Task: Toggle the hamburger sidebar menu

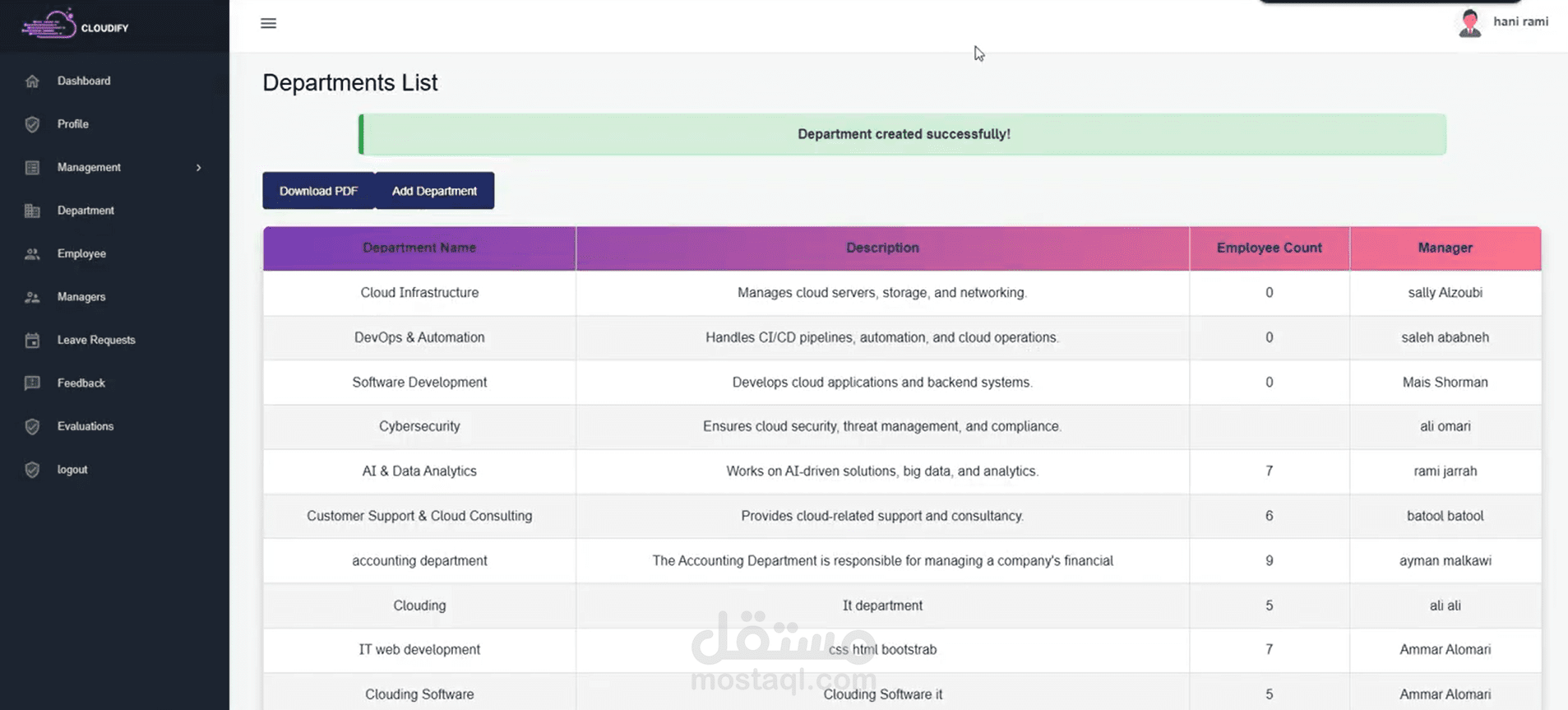Action: click(268, 23)
